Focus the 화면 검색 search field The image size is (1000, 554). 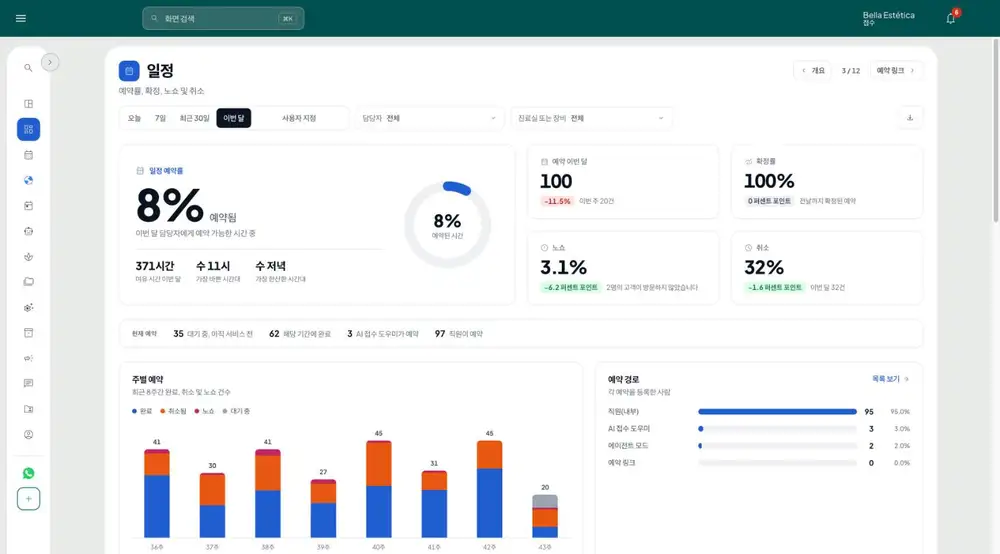click(223, 18)
